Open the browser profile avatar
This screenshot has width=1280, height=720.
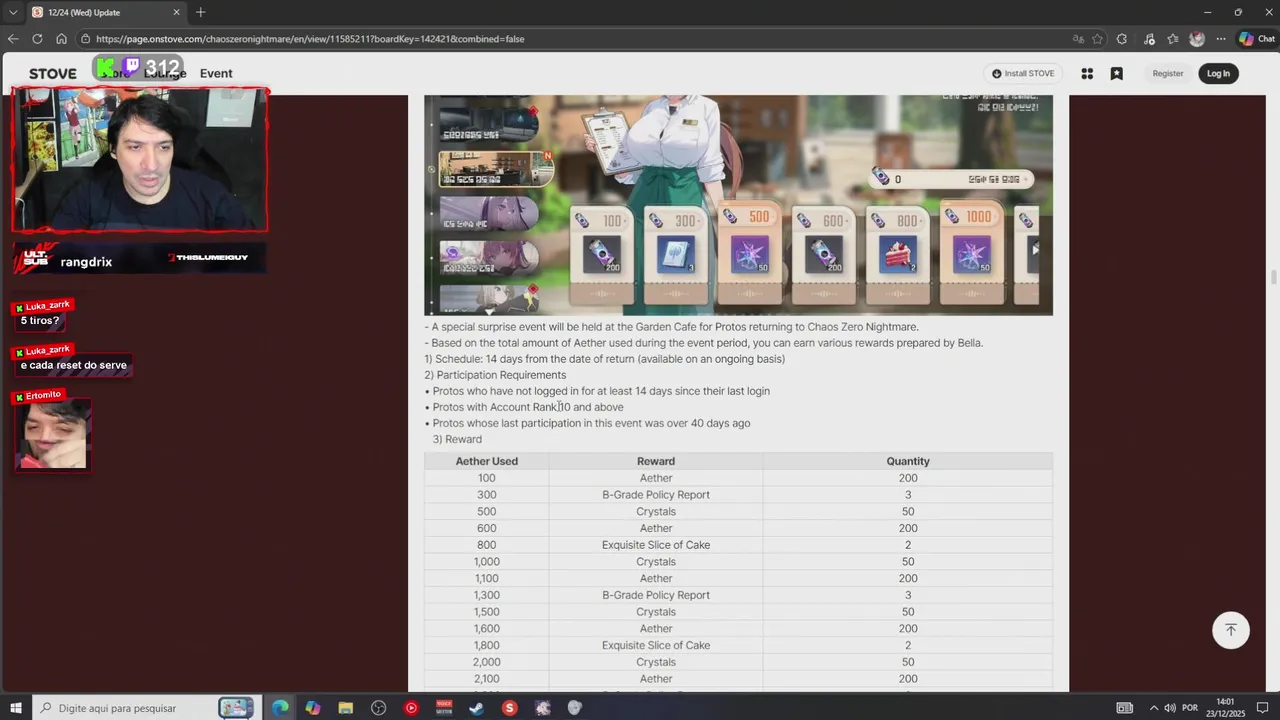1197,39
